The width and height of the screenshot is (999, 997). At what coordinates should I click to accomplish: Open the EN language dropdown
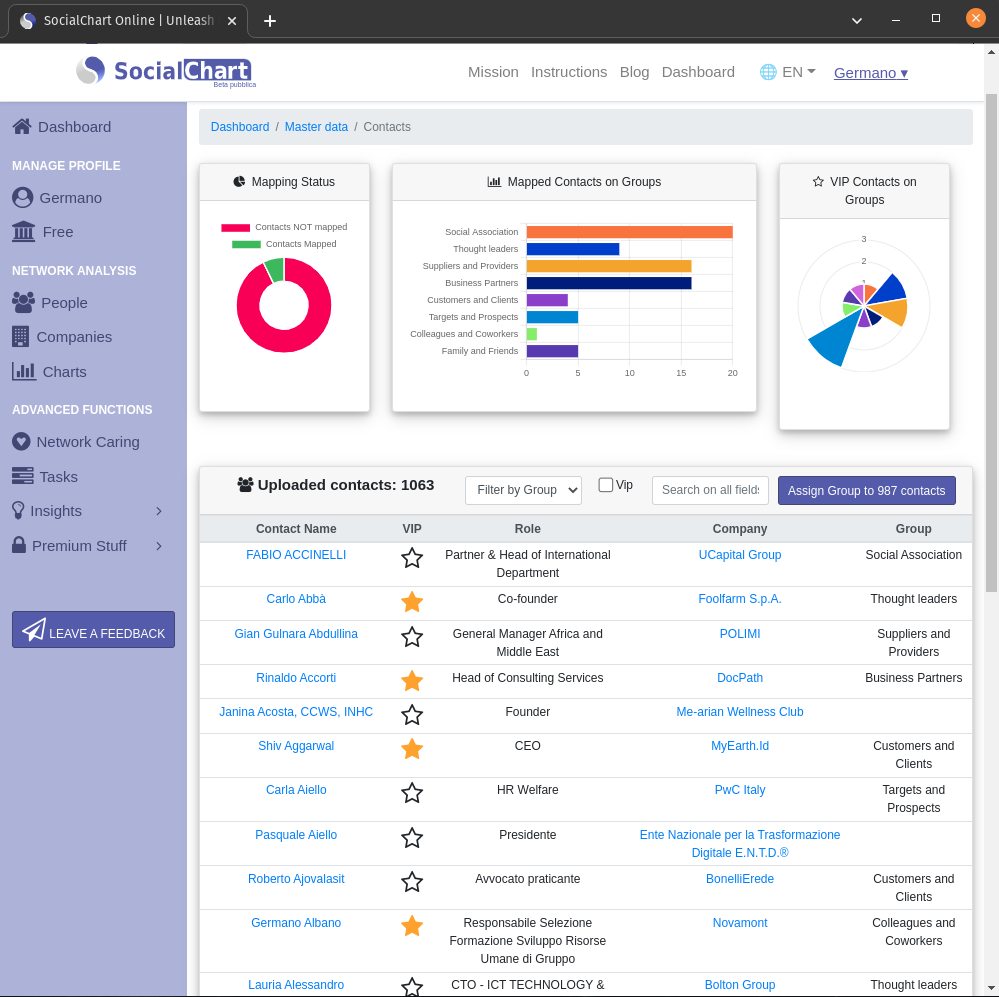point(798,72)
